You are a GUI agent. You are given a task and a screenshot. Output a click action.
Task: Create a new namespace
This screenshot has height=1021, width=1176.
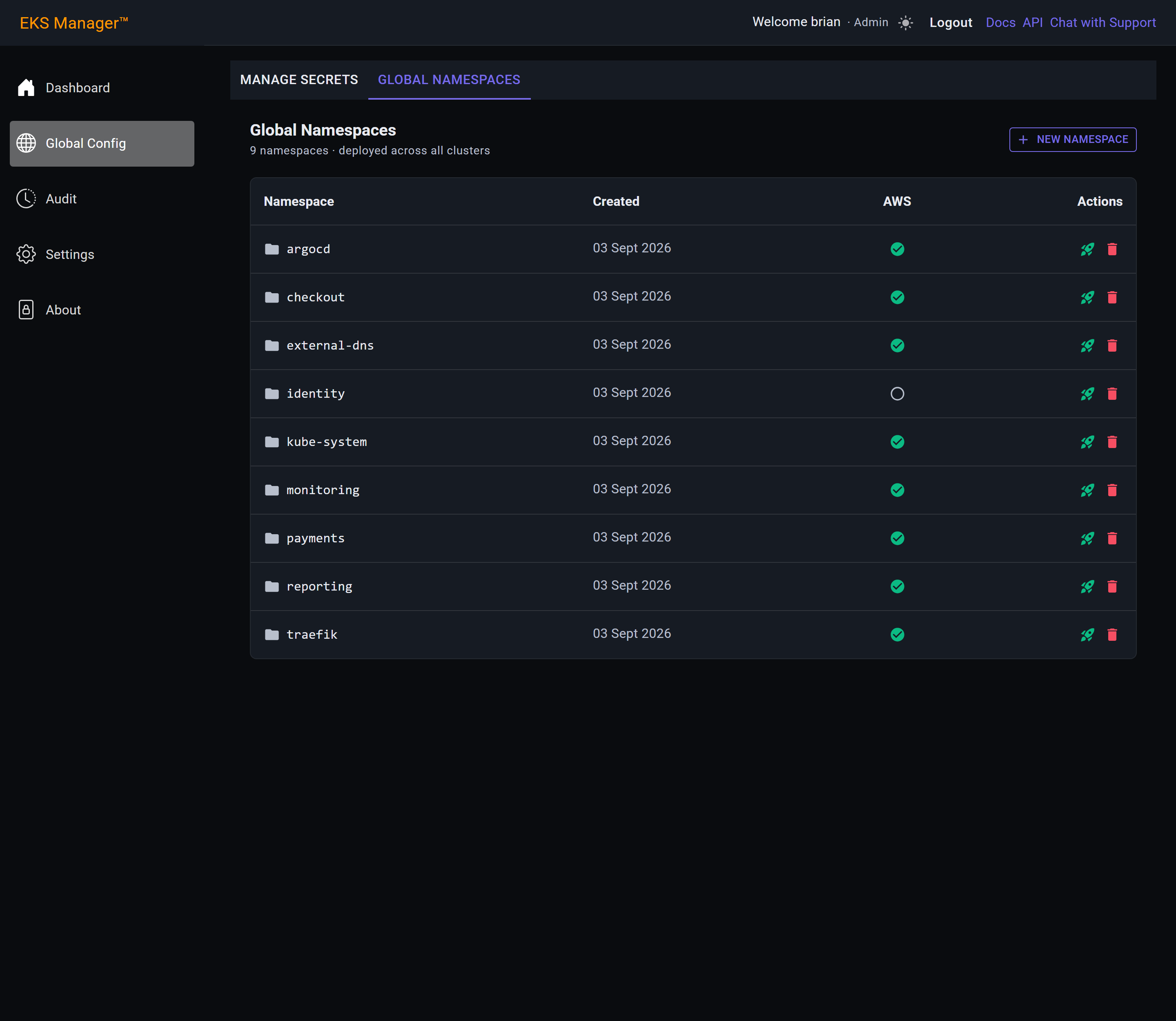coord(1072,140)
